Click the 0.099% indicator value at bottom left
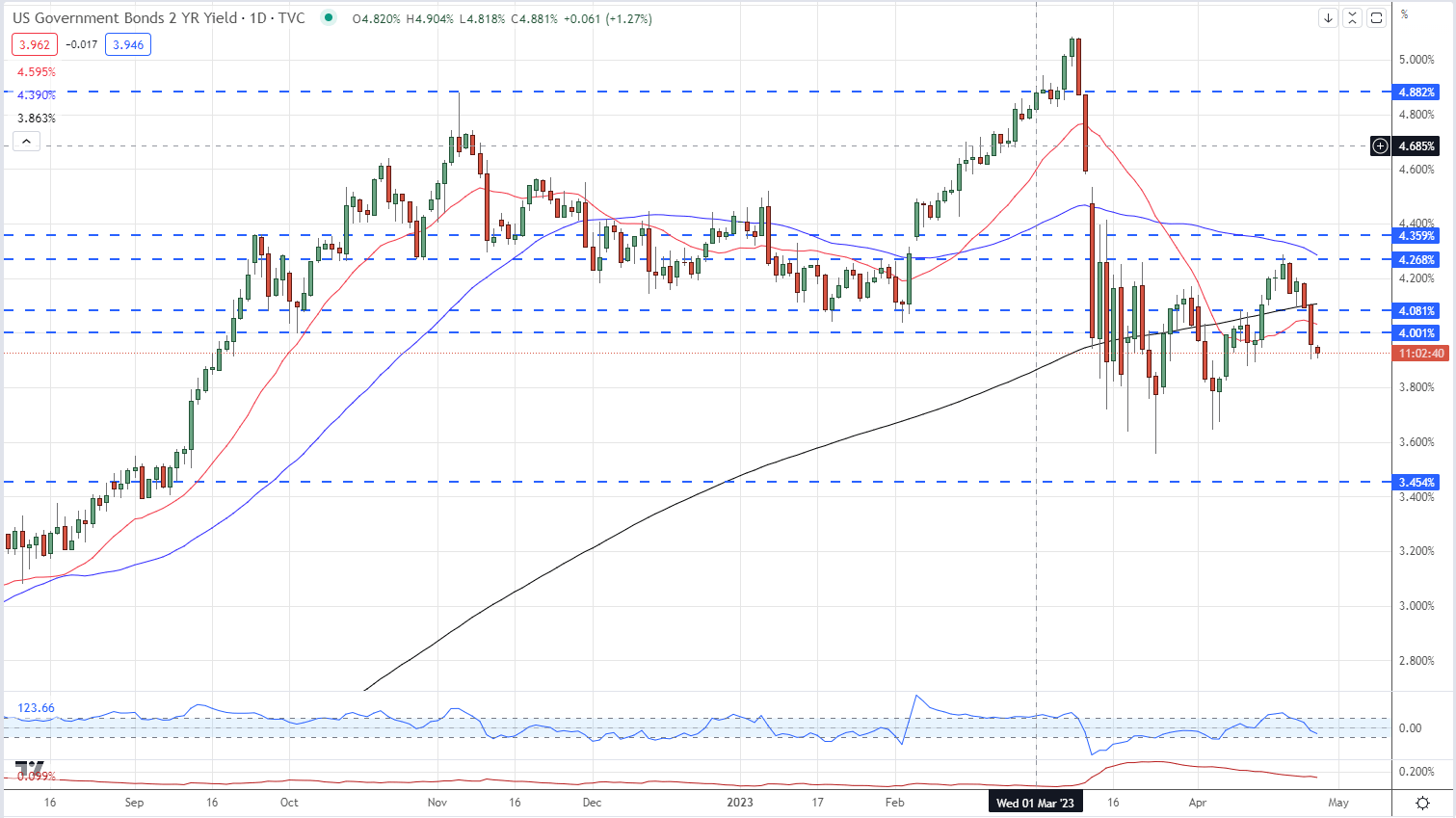 tap(36, 776)
